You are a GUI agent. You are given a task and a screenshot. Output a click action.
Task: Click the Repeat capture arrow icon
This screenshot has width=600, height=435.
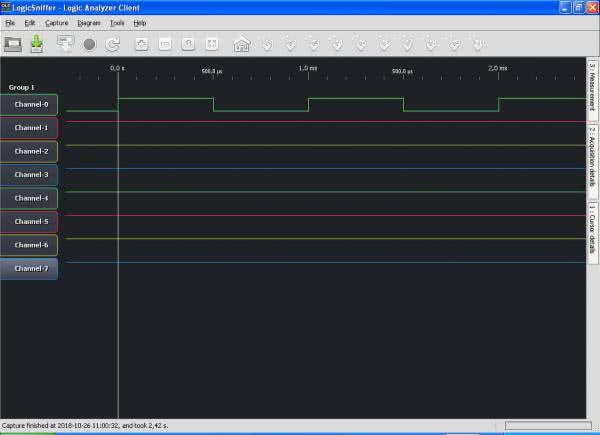coord(113,44)
